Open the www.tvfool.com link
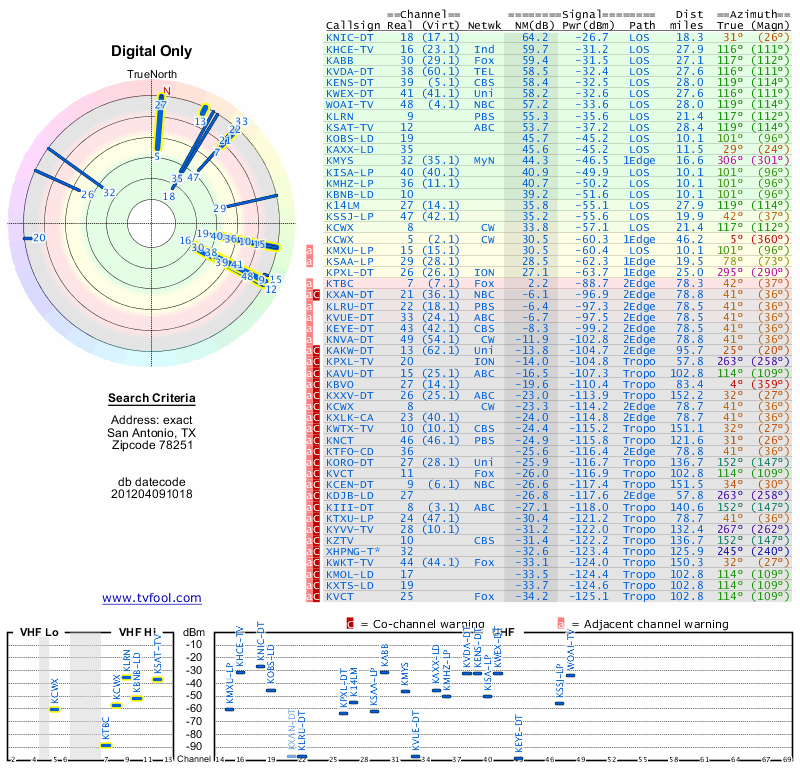This screenshot has height=768, width=800. (x=152, y=598)
